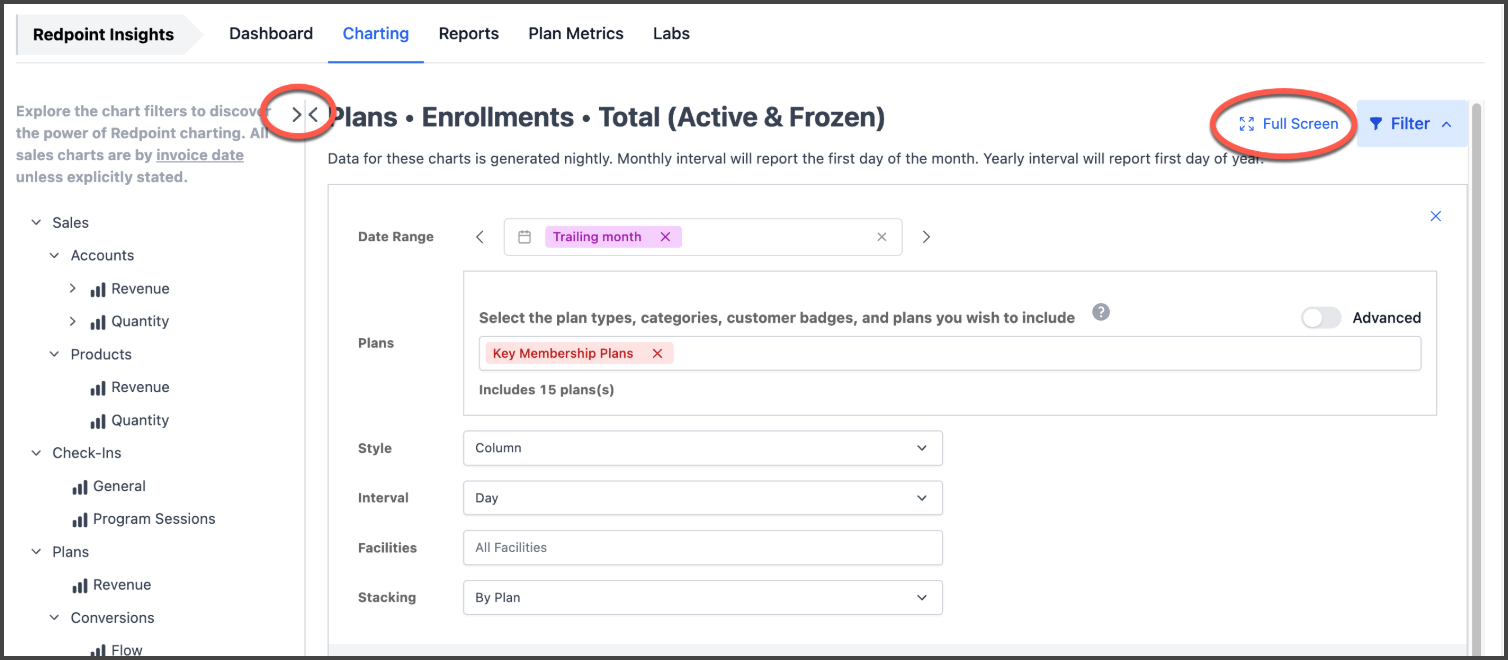The image size is (1508, 660).
Task: Expand Revenue under Accounts
Action: point(73,289)
